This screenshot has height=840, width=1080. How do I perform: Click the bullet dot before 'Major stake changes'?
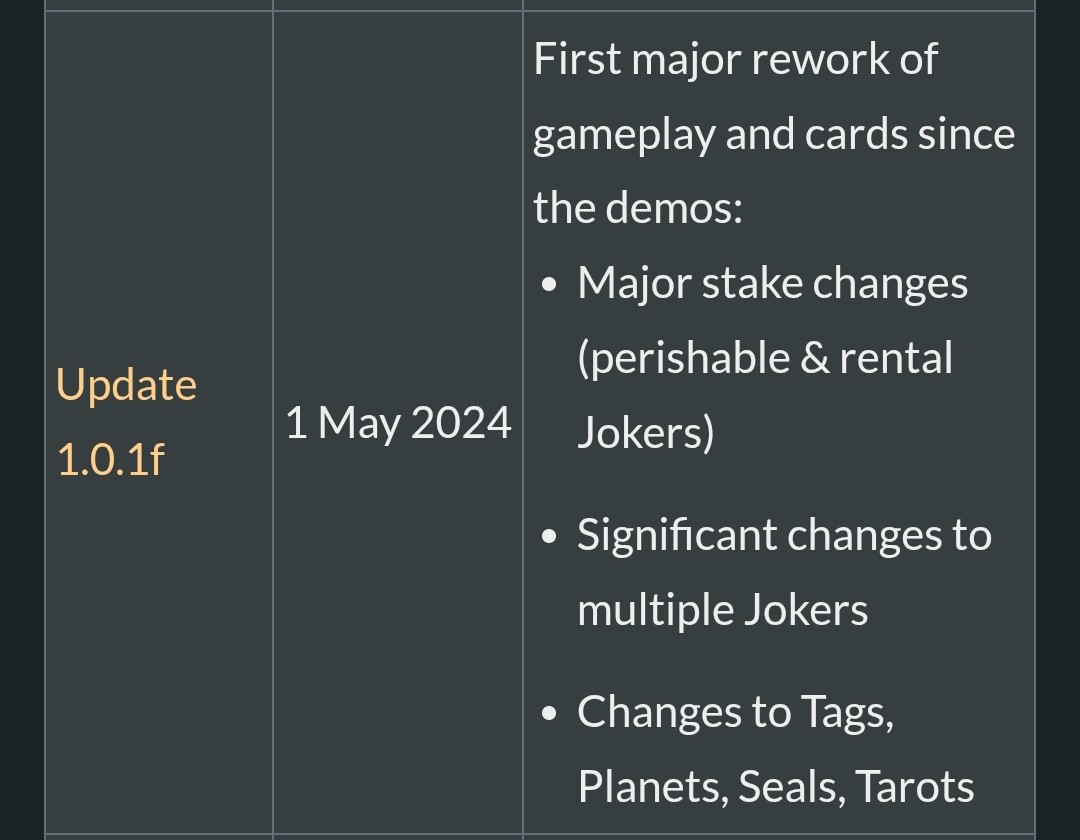tap(549, 284)
